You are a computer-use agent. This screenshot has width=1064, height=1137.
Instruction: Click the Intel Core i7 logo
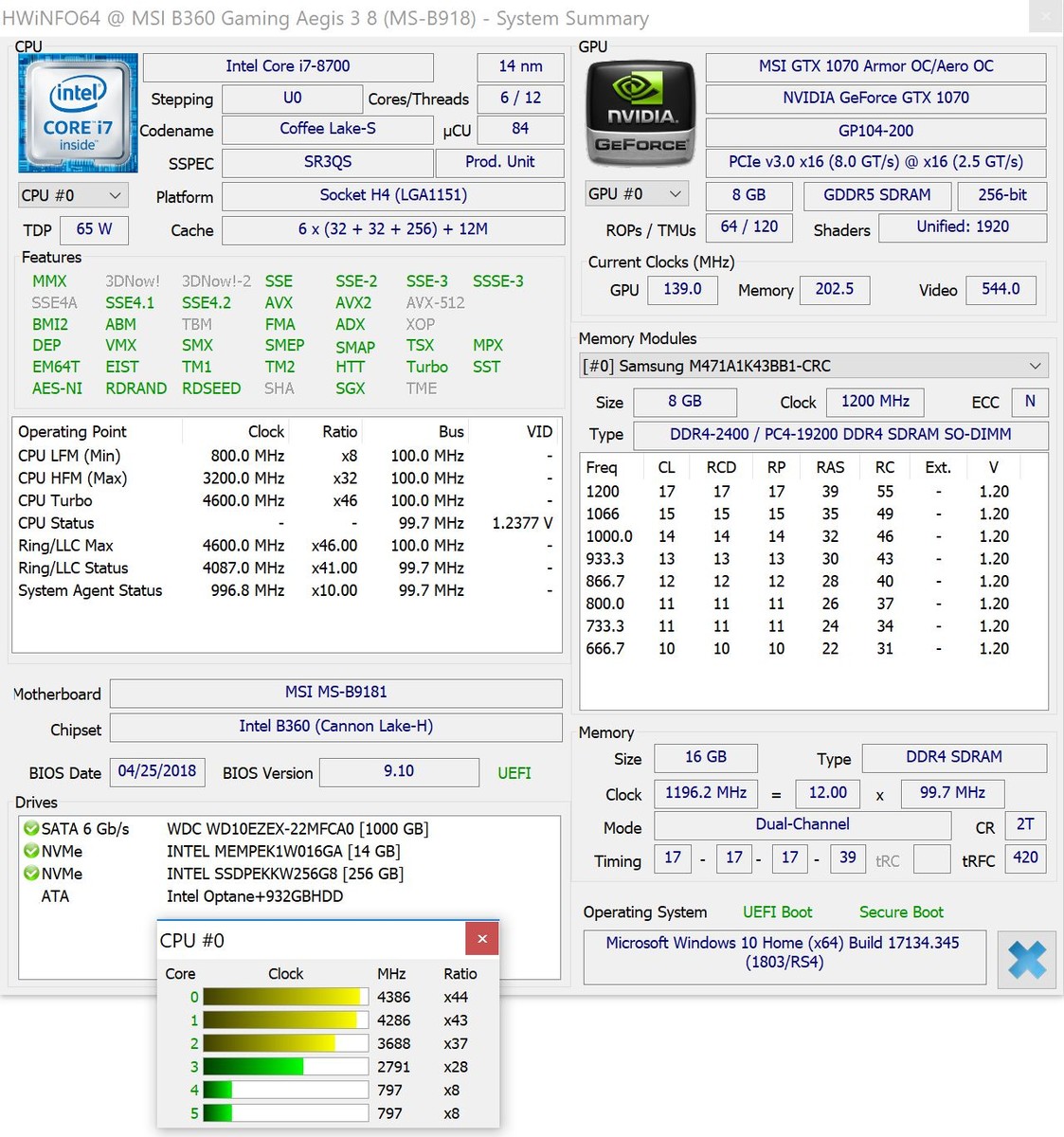[x=78, y=114]
